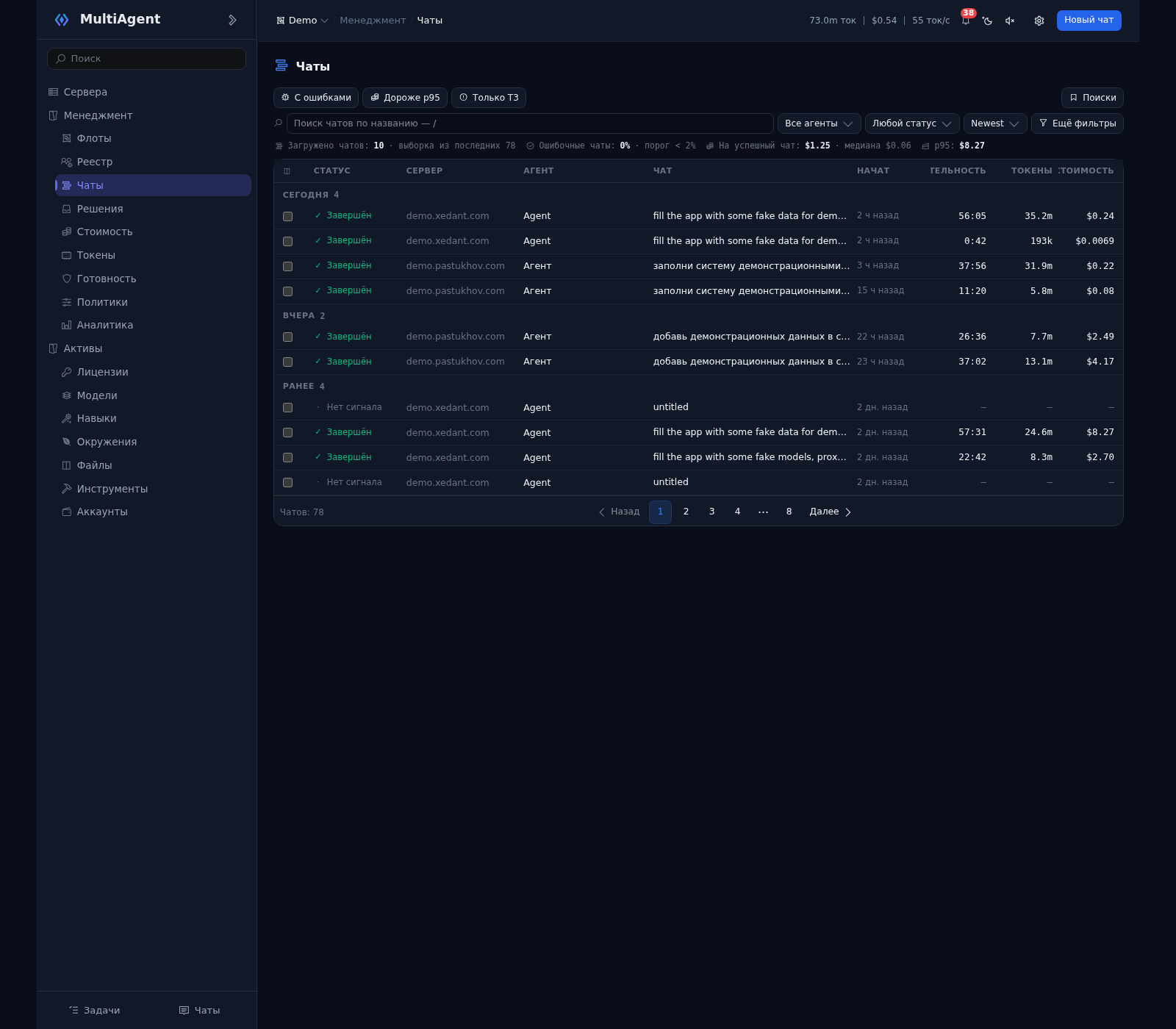Open the Все агенты dropdown
This screenshot has height=1029, width=1176.
[820, 123]
